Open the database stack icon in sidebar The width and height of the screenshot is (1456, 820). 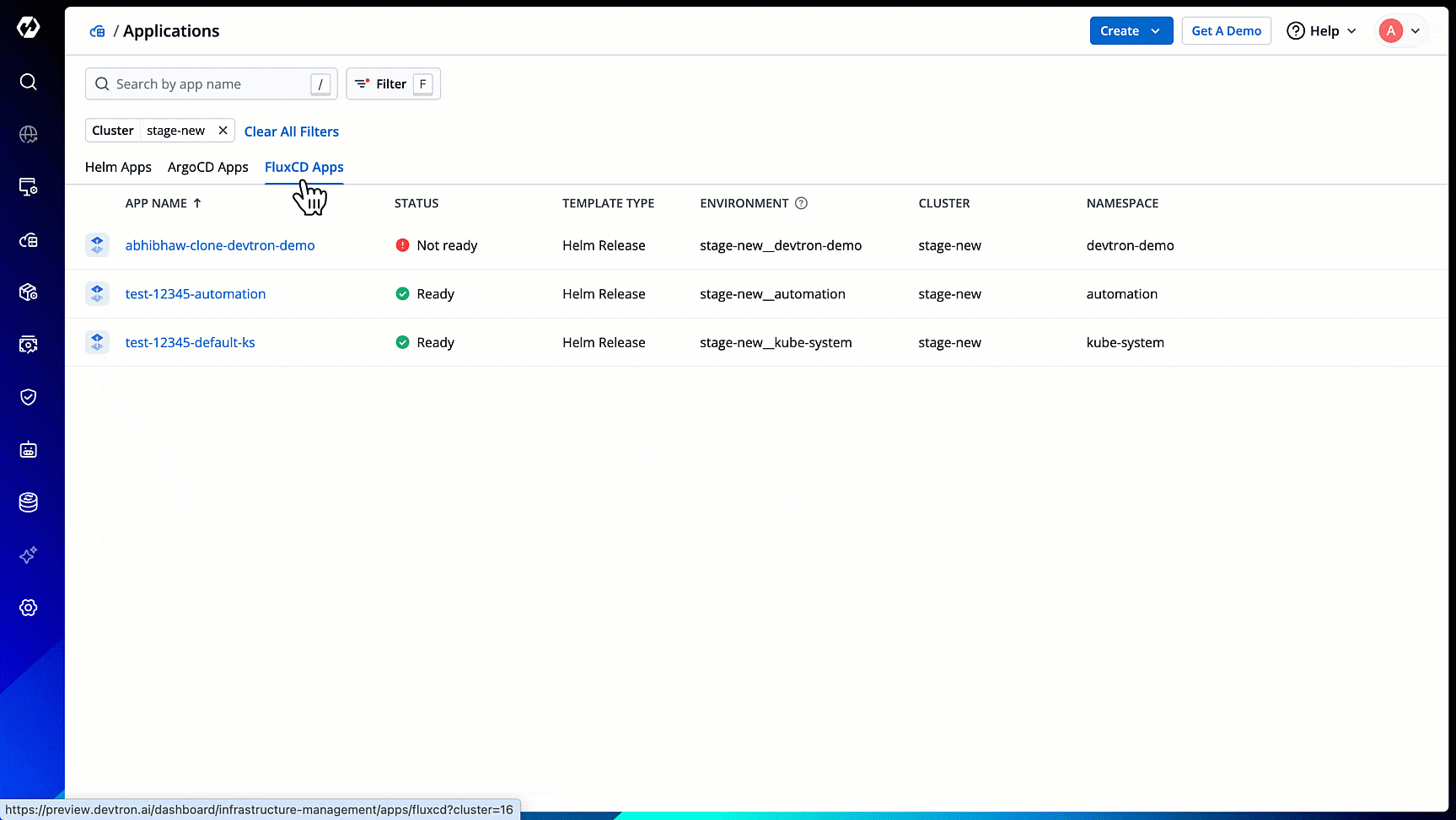point(28,502)
